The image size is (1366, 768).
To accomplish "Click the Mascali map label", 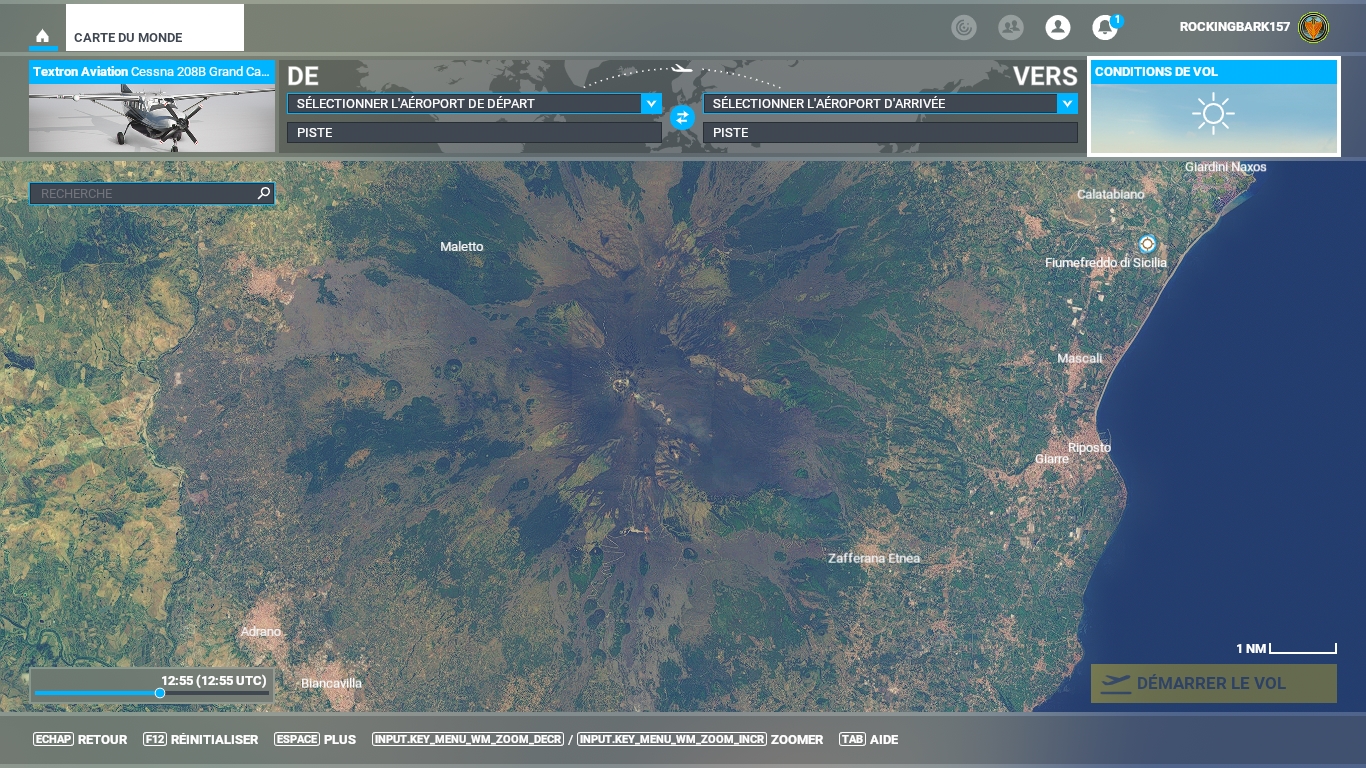I will click(1080, 358).
